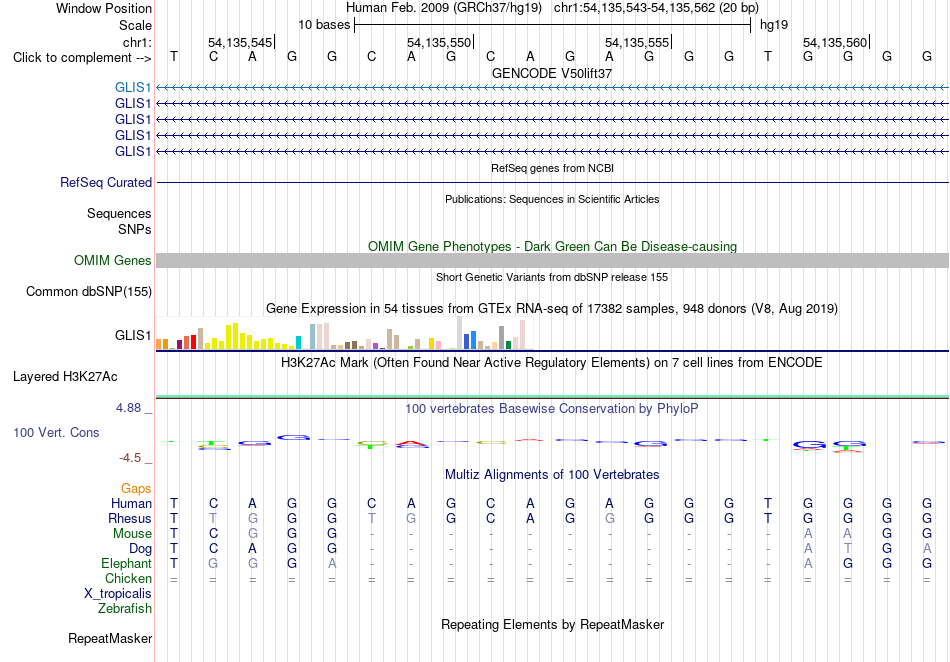Viewport: 950px width, 662px height.
Task: Select the Window Position track label
Action: pyautogui.click(x=104, y=8)
